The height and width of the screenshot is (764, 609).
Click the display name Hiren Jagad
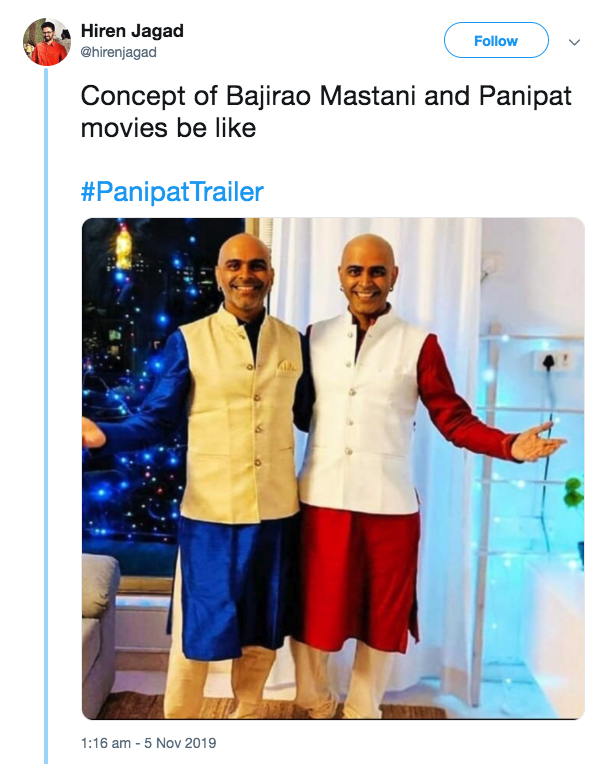pos(131,32)
